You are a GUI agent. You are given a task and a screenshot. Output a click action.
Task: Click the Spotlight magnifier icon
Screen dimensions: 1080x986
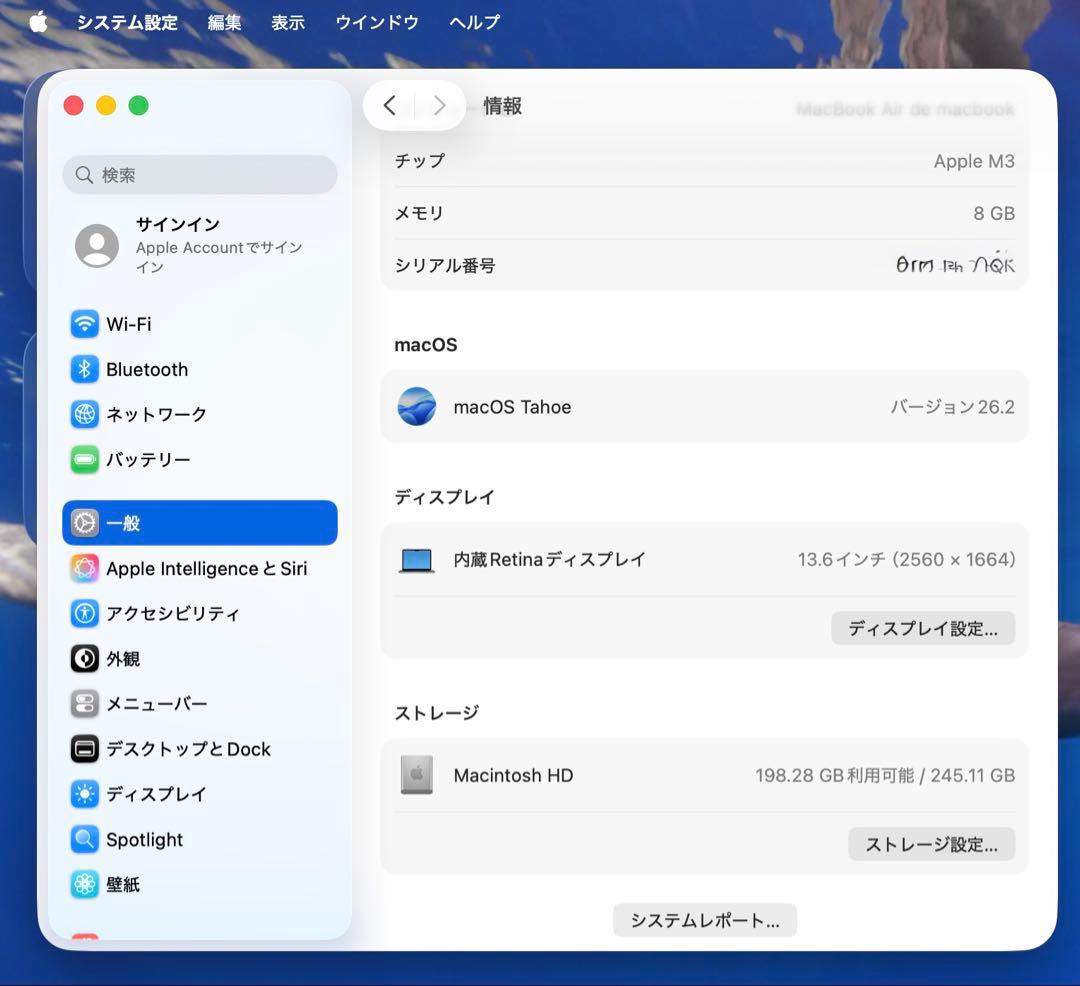coord(84,839)
